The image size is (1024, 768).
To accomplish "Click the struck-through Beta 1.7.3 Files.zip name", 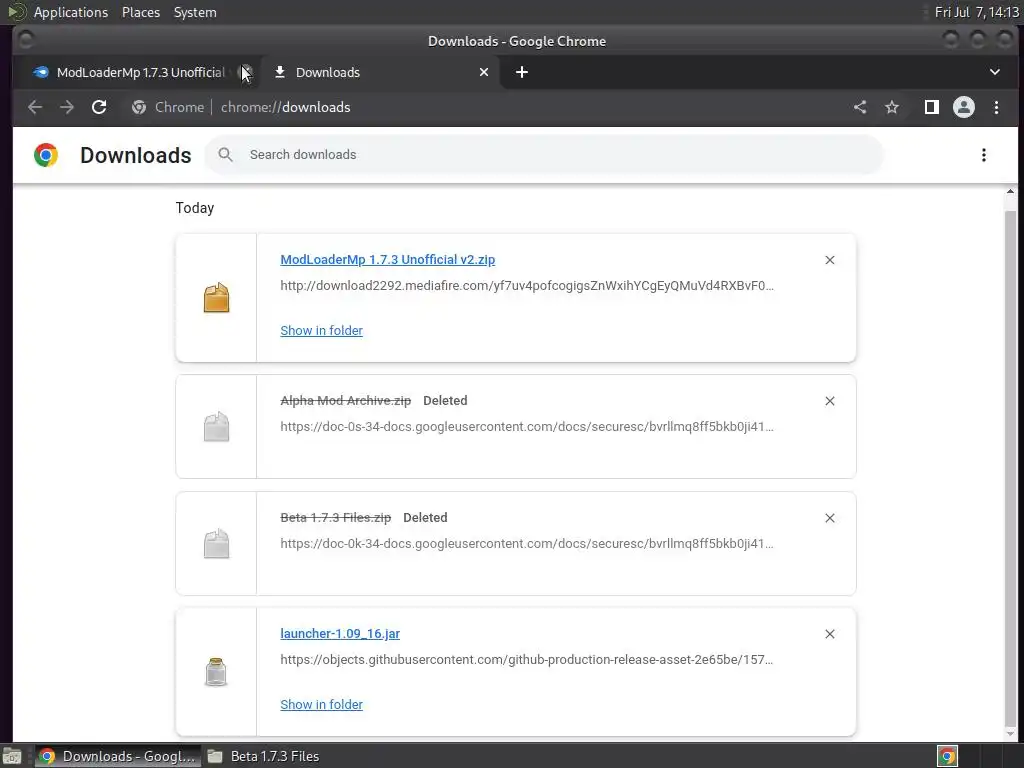I will (336, 517).
